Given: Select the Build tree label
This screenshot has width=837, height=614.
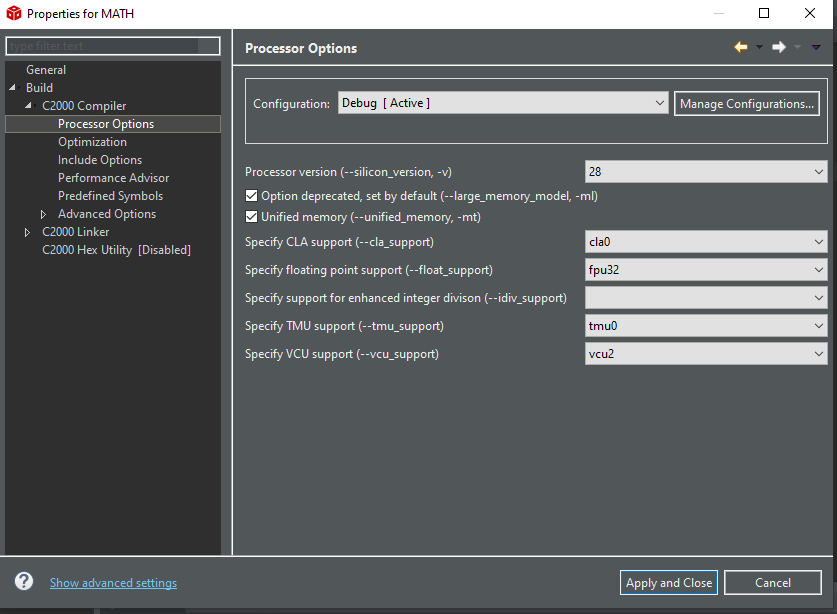Looking at the screenshot, I should [x=40, y=88].
